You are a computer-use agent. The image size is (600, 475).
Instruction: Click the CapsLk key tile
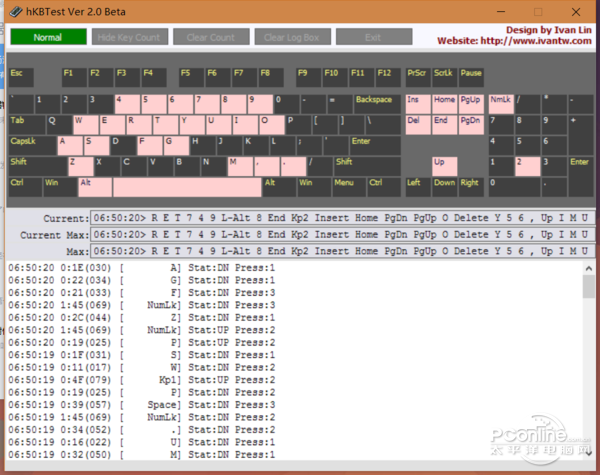pos(33,145)
